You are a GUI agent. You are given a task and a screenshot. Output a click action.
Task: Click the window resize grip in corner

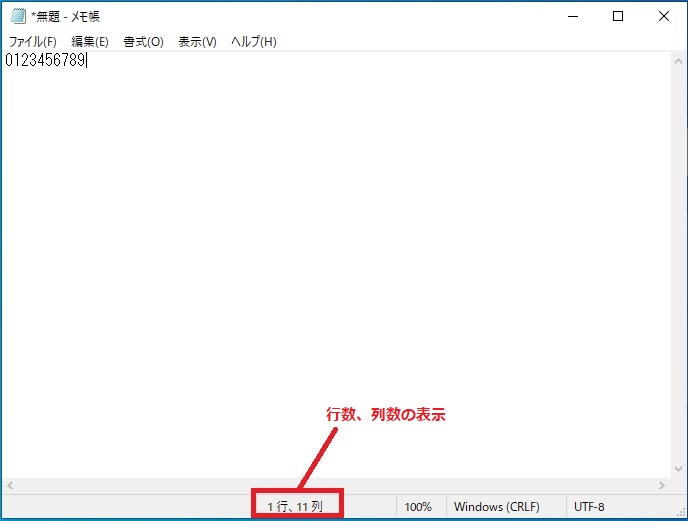[681, 514]
